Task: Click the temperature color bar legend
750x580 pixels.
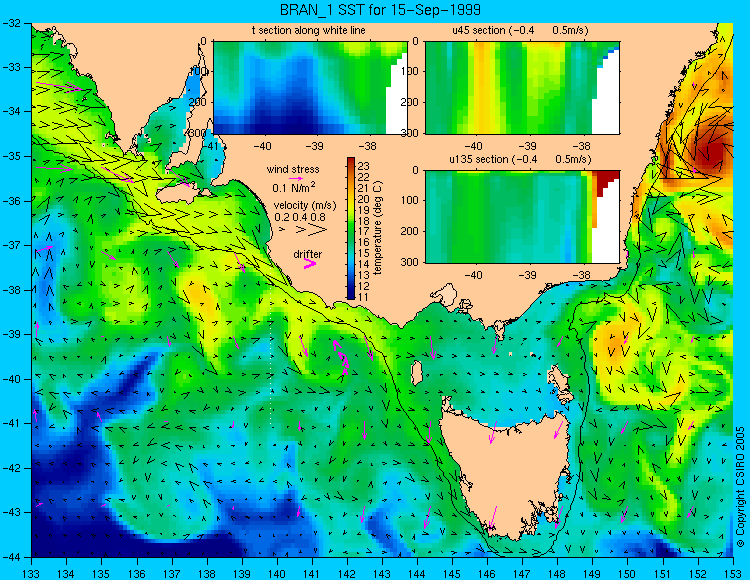Action: tap(351, 229)
